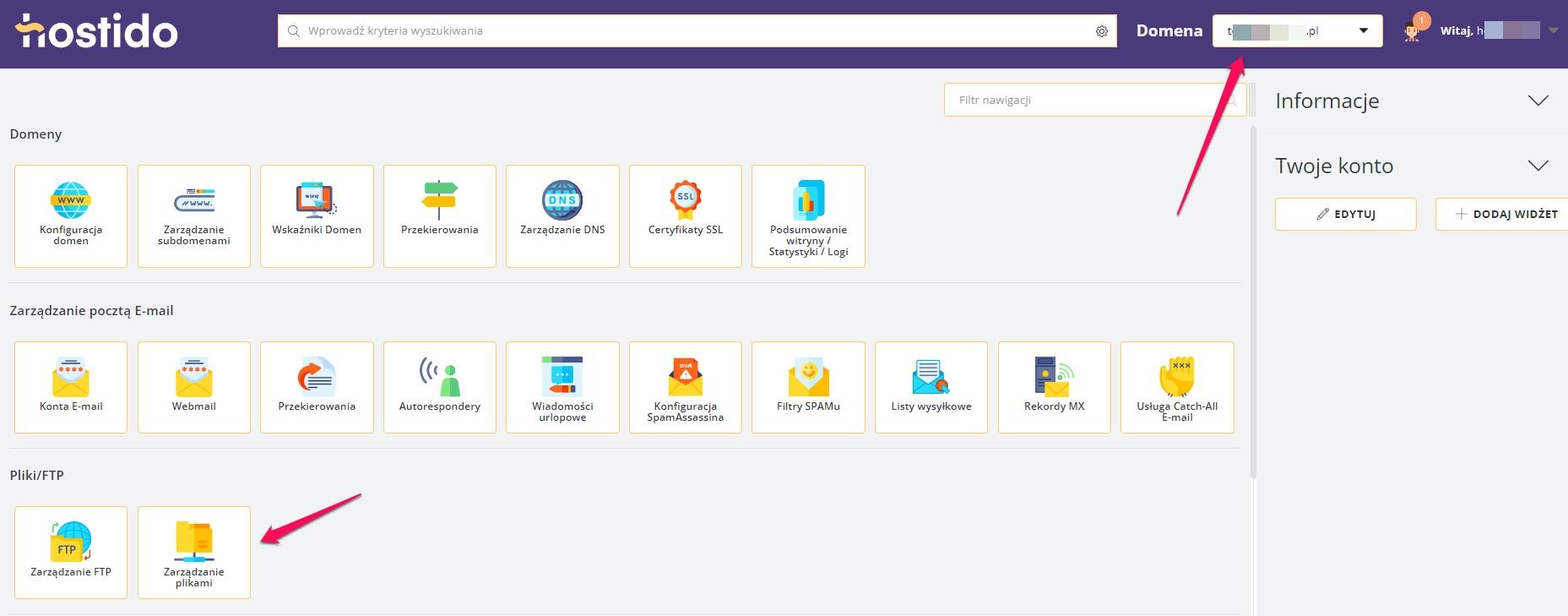Open the Przekierowania tile under Domeny
This screenshot has height=616, width=1568.
(440, 216)
